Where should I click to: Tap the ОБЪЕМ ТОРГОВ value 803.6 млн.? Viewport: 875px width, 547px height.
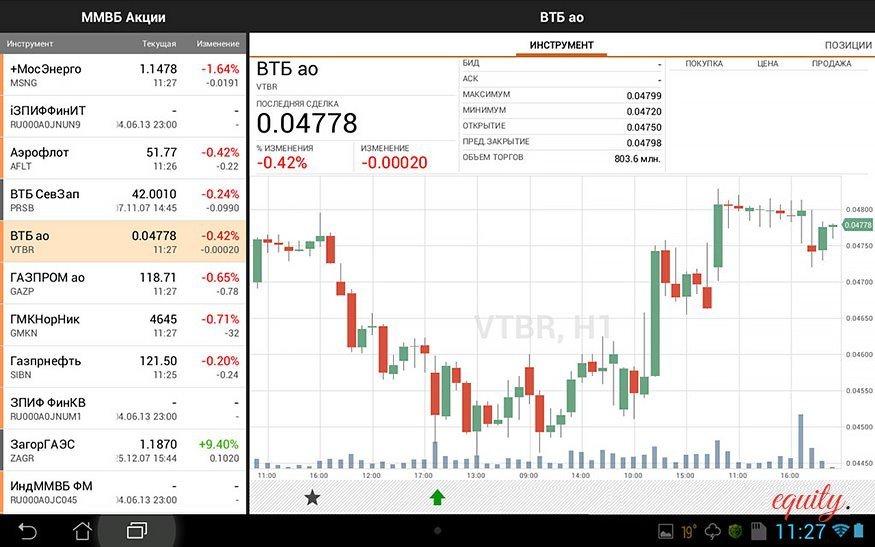tap(637, 159)
